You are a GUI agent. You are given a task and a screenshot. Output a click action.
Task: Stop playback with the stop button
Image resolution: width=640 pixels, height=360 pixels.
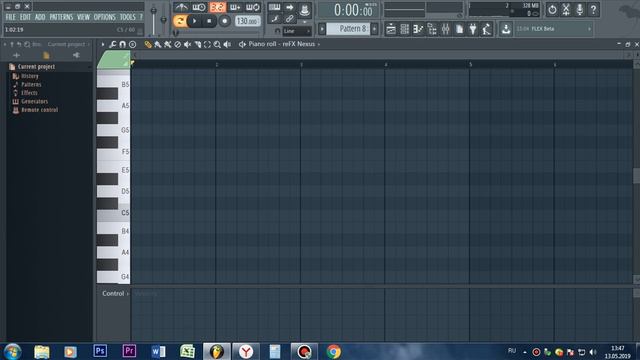(x=209, y=21)
